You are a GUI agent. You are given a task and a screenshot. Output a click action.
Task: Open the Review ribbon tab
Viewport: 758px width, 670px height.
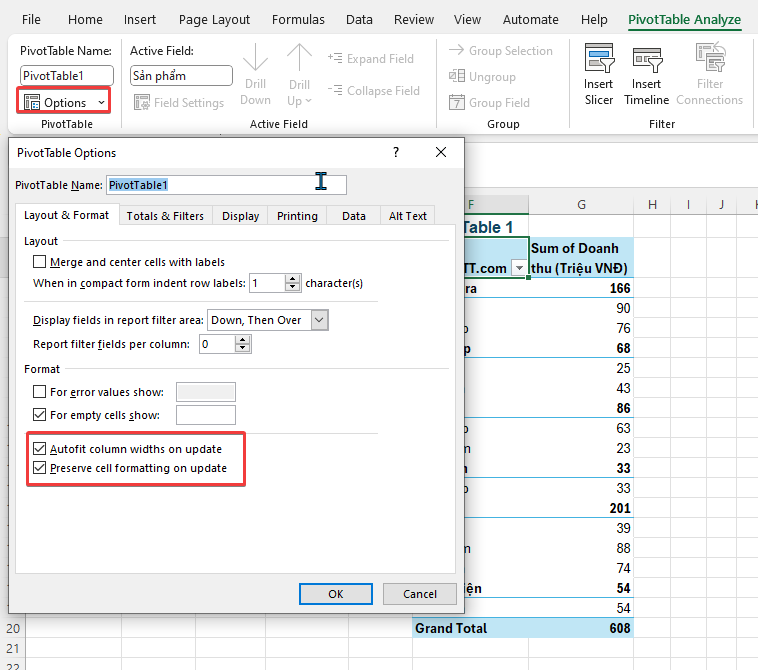pyautogui.click(x=414, y=20)
